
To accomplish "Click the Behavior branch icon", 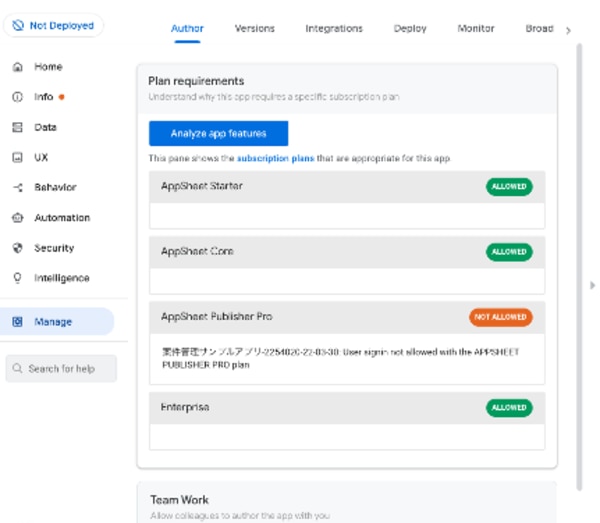I will (x=18, y=187).
